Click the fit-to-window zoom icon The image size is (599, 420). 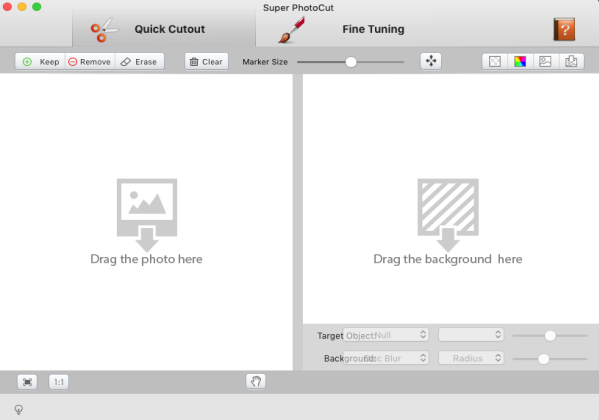(28, 382)
